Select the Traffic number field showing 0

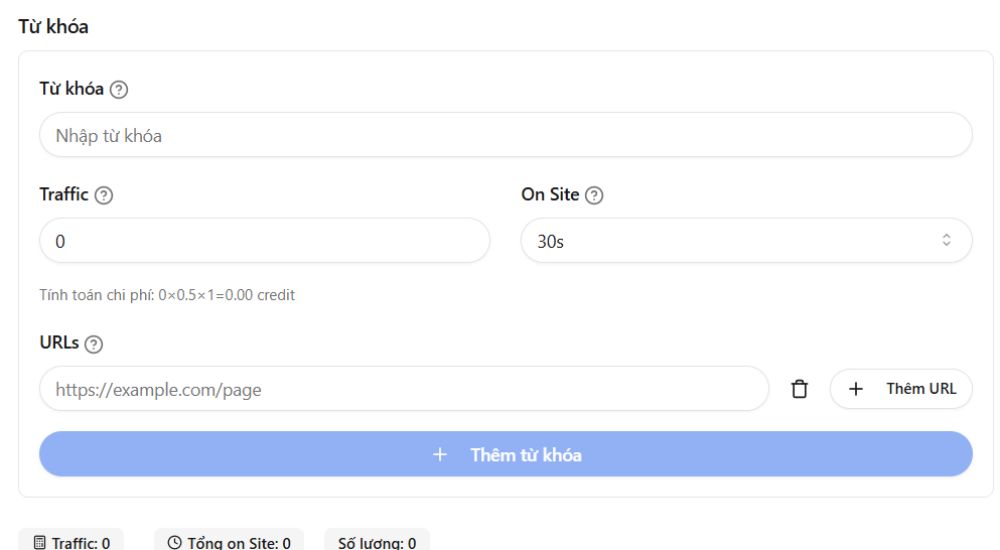(x=265, y=241)
